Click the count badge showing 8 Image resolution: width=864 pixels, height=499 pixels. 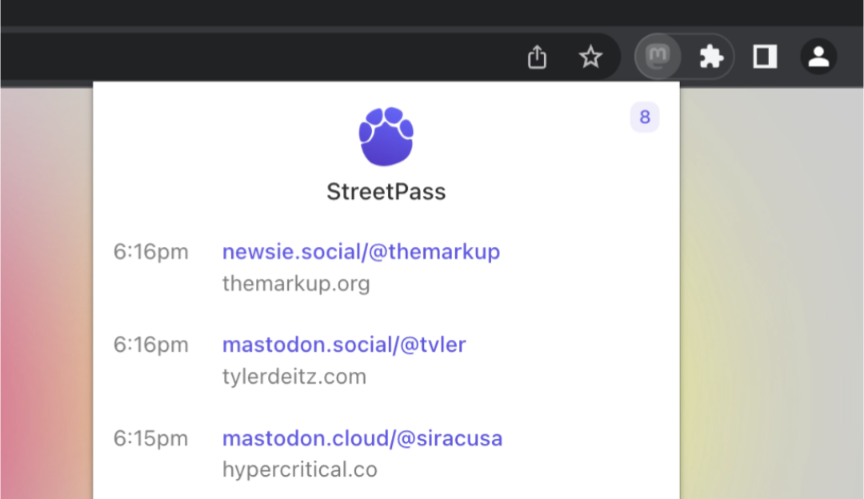644,118
